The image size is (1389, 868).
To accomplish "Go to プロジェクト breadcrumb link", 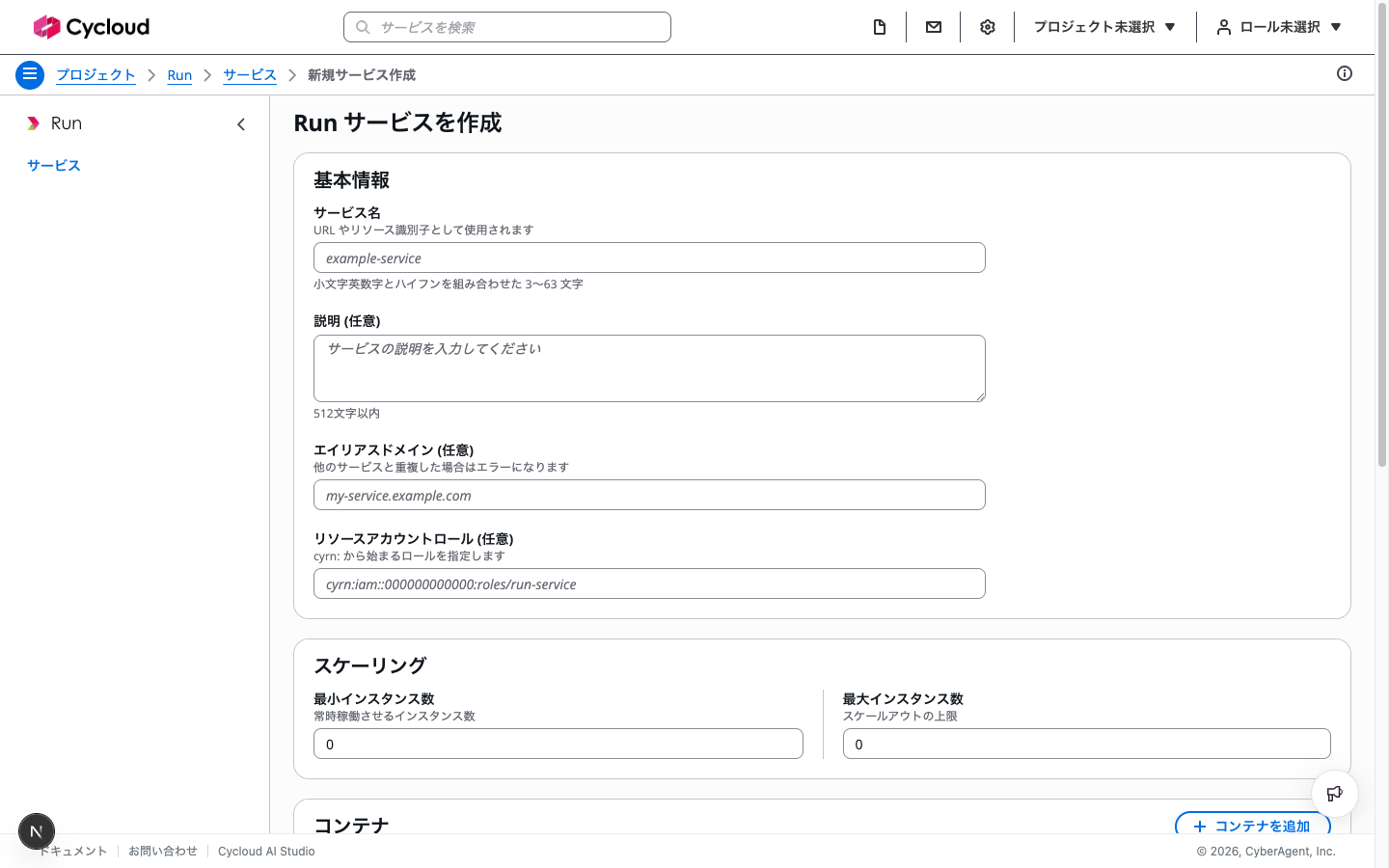I will click(x=95, y=74).
